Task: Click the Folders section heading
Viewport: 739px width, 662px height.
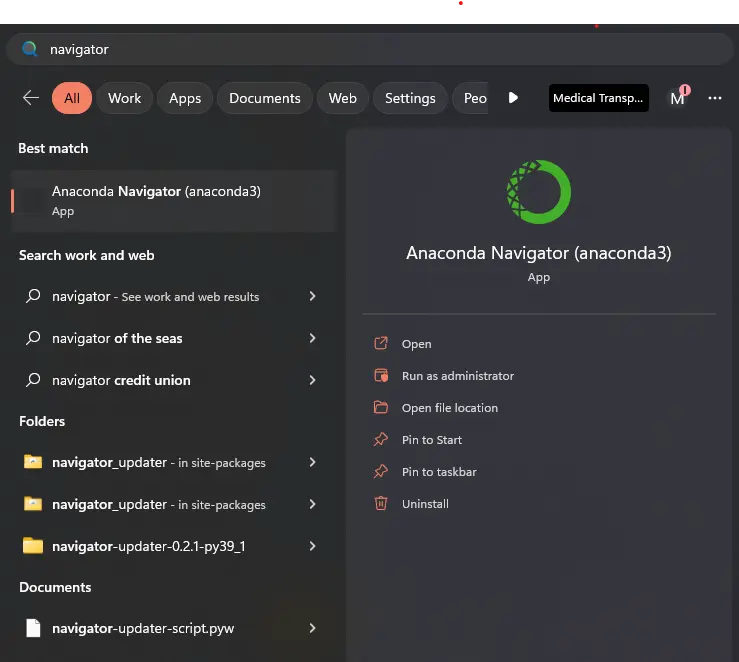Action: [42, 421]
